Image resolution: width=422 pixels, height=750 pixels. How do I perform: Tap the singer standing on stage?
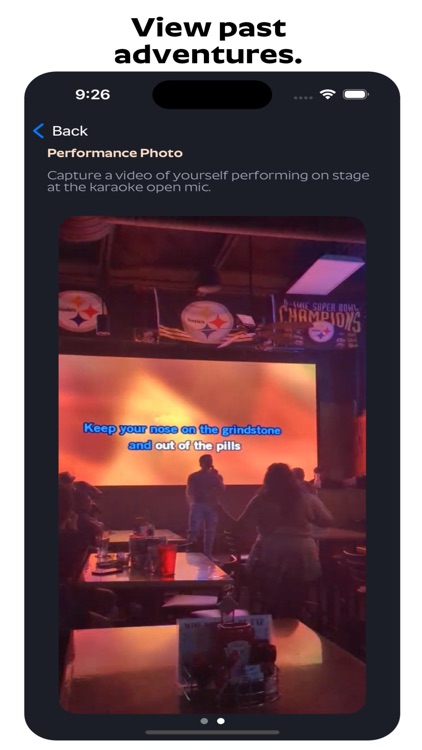coord(205,504)
